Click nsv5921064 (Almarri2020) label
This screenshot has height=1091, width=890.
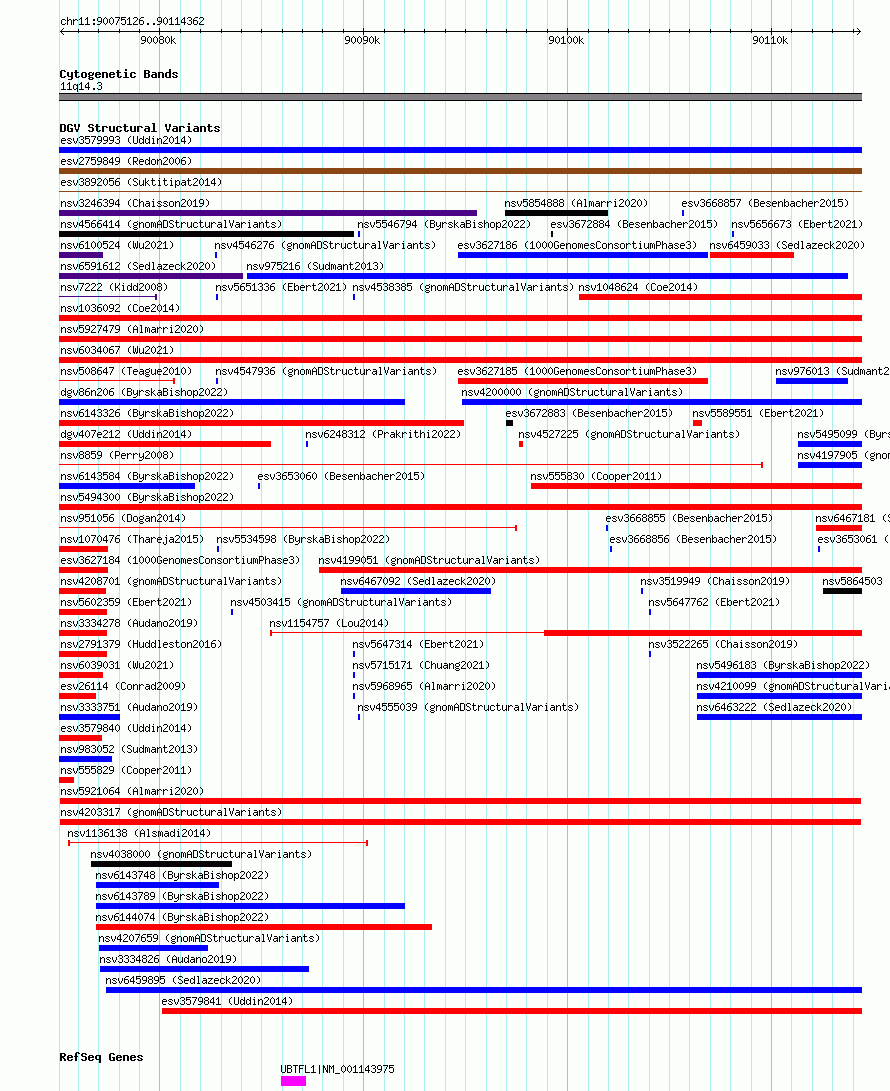(132, 790)
